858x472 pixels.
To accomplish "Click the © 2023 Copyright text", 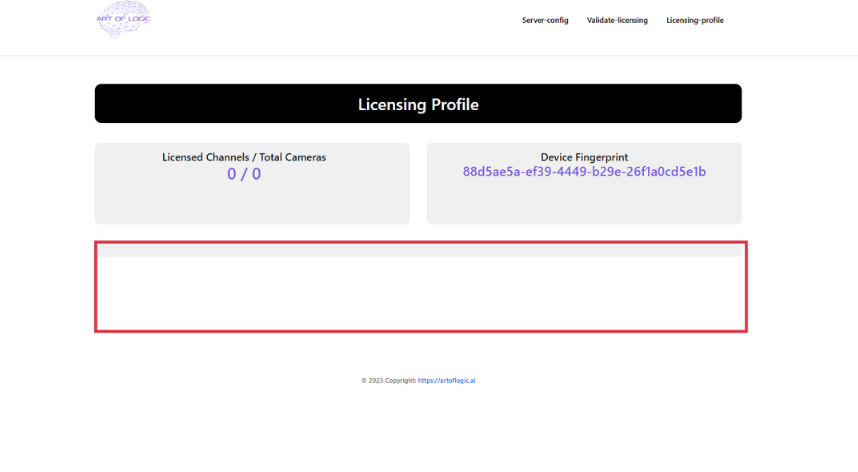I will pos(388,381).
